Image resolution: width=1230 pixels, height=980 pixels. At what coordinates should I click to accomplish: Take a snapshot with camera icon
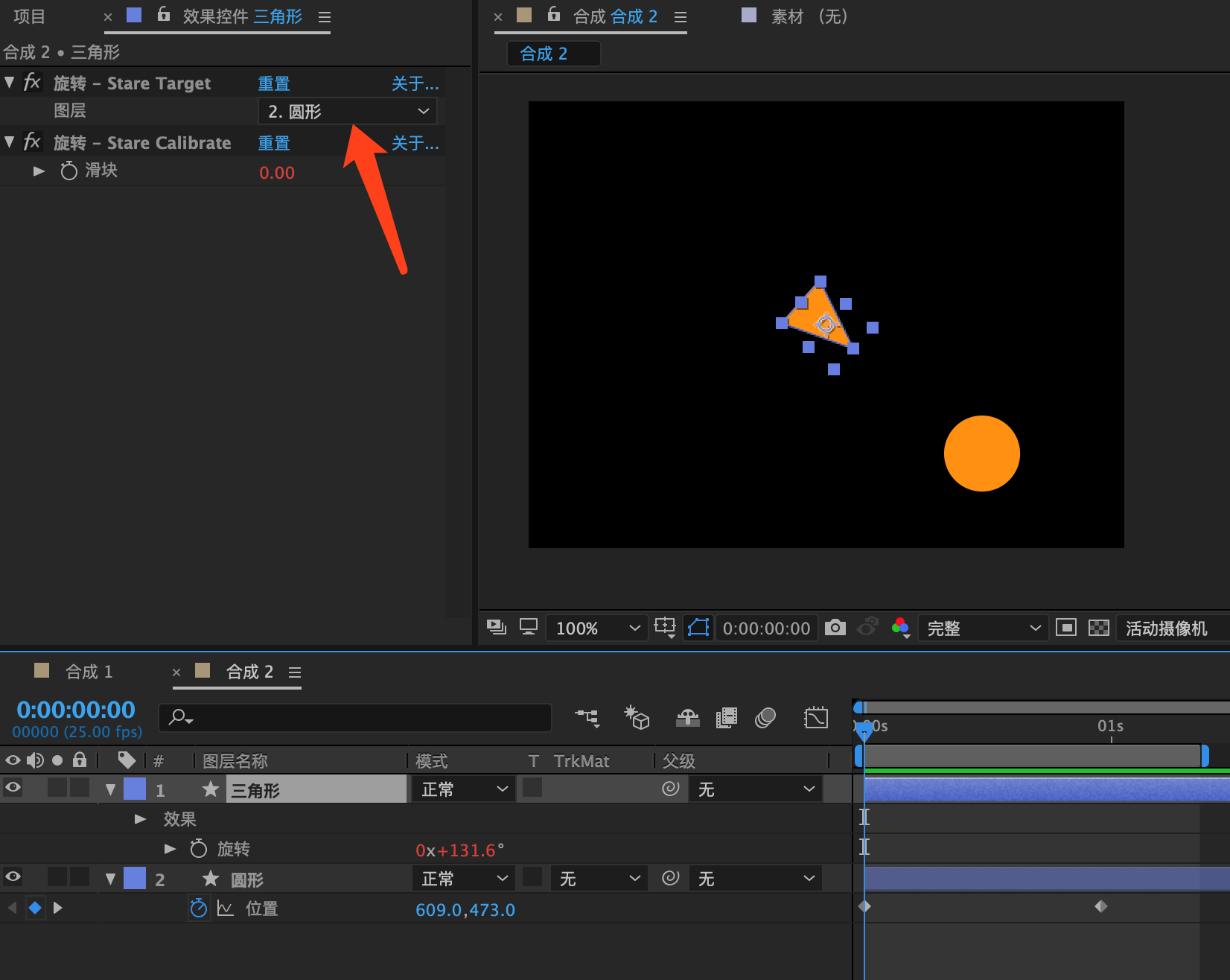(x=835, y=627)
